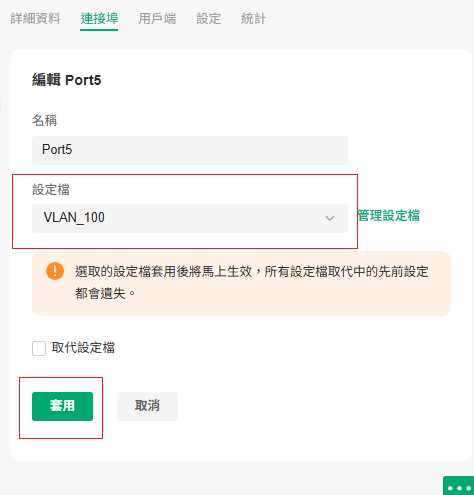Open the 用戶端 tab
The height and width of the screenshot is (495, 474).
coord(157,18)
